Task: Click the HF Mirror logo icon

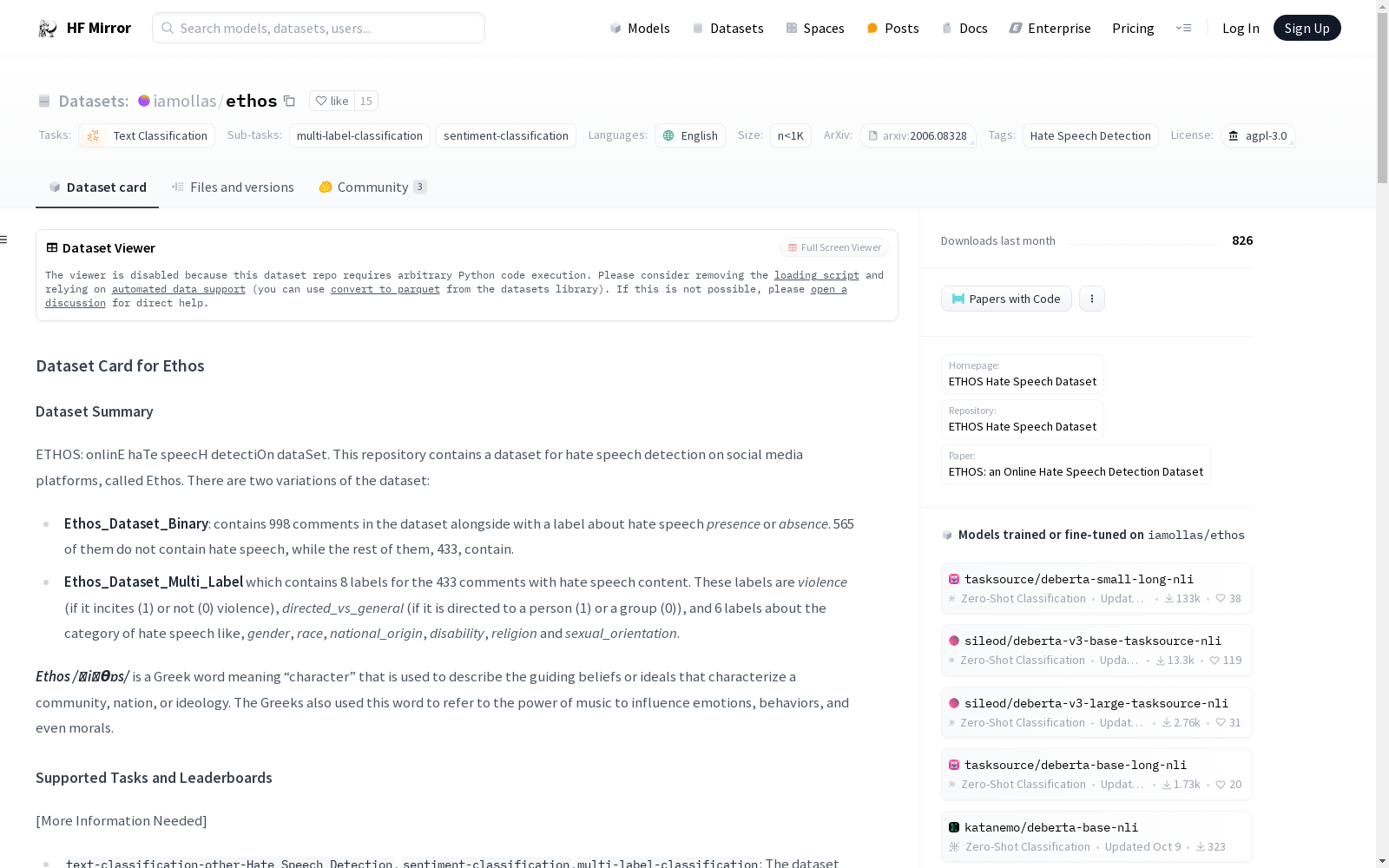Action: coord(48,29)
